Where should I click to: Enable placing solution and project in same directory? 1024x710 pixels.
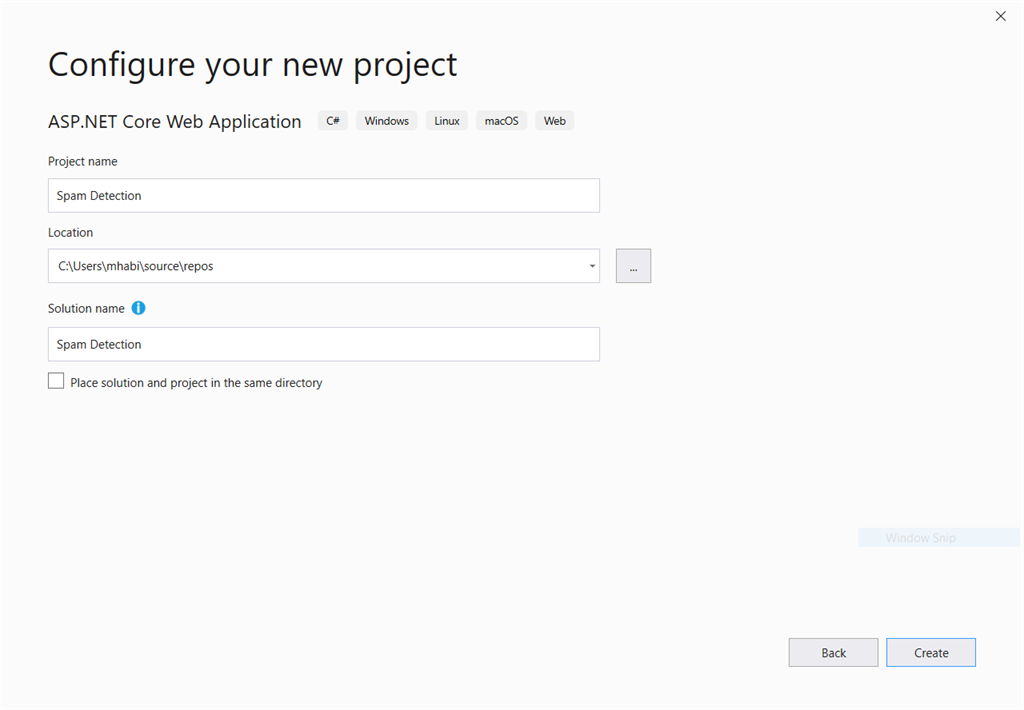click(56, 381)
